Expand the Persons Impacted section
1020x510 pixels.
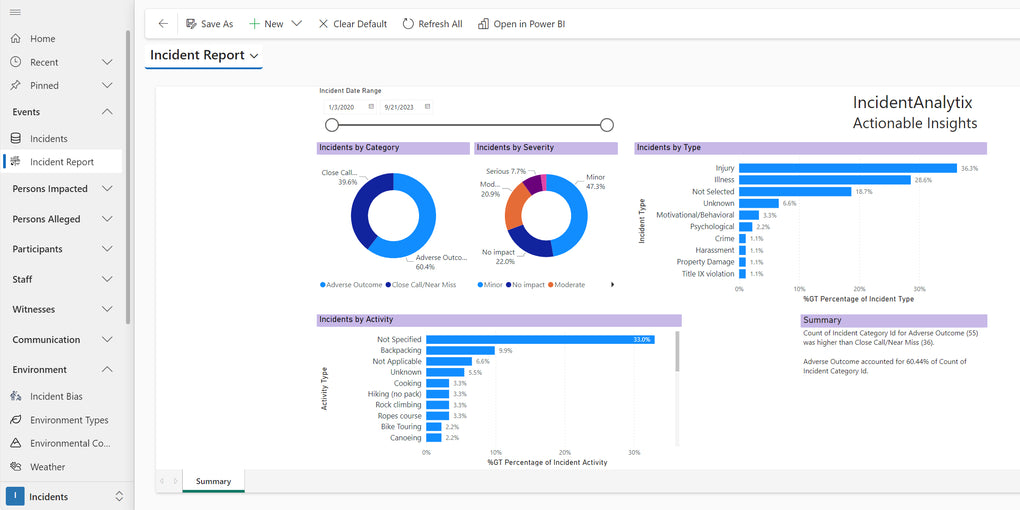pyautogui.click(x=107, y=189)
